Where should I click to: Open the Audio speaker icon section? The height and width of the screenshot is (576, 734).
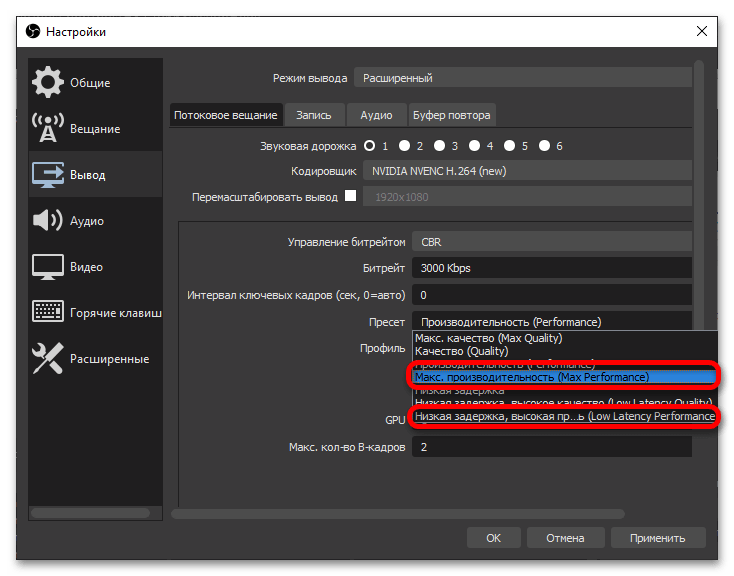pyautogui.click(x=47, y=220)
